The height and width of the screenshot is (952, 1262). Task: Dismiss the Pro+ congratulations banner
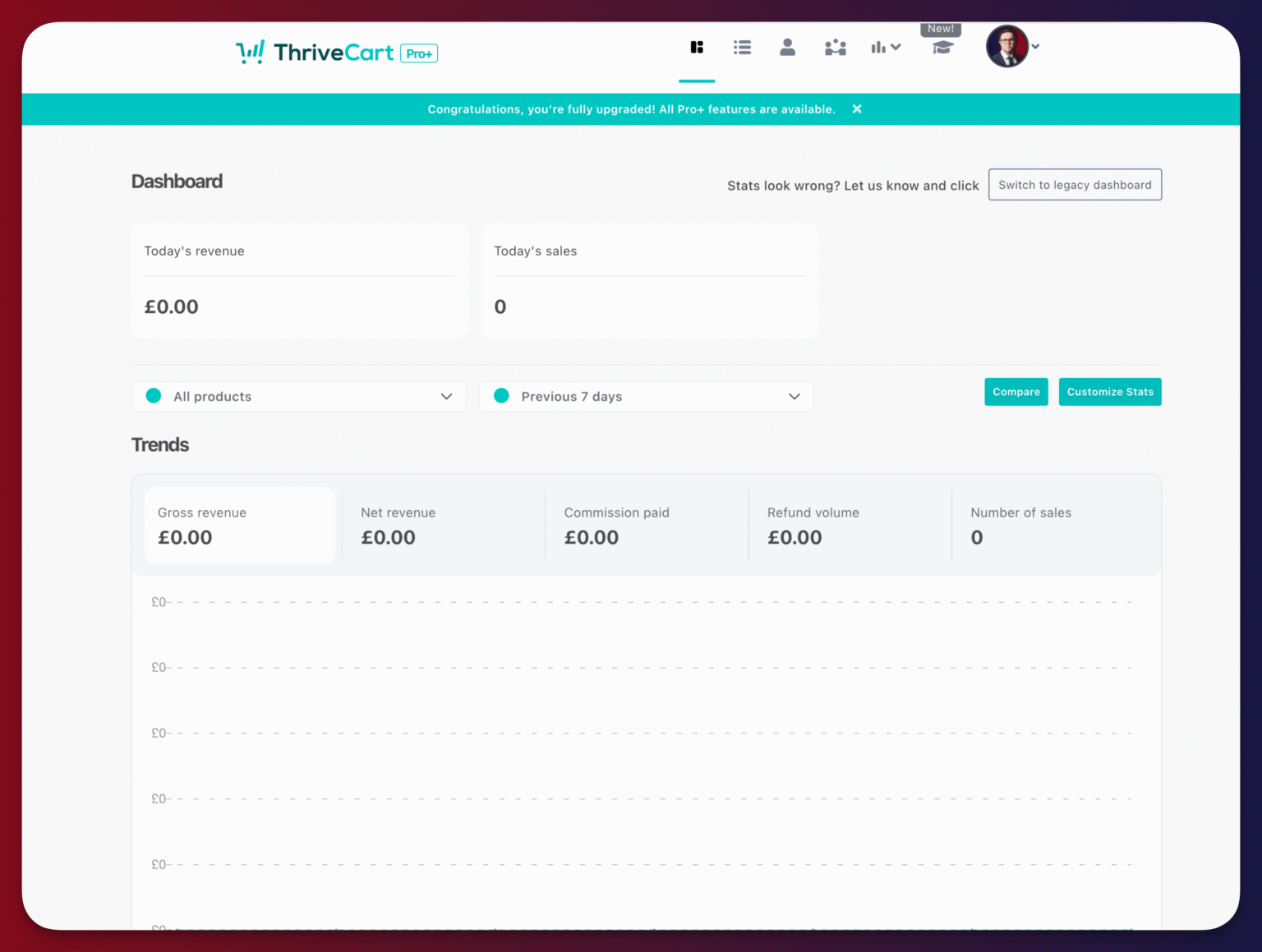856,108
